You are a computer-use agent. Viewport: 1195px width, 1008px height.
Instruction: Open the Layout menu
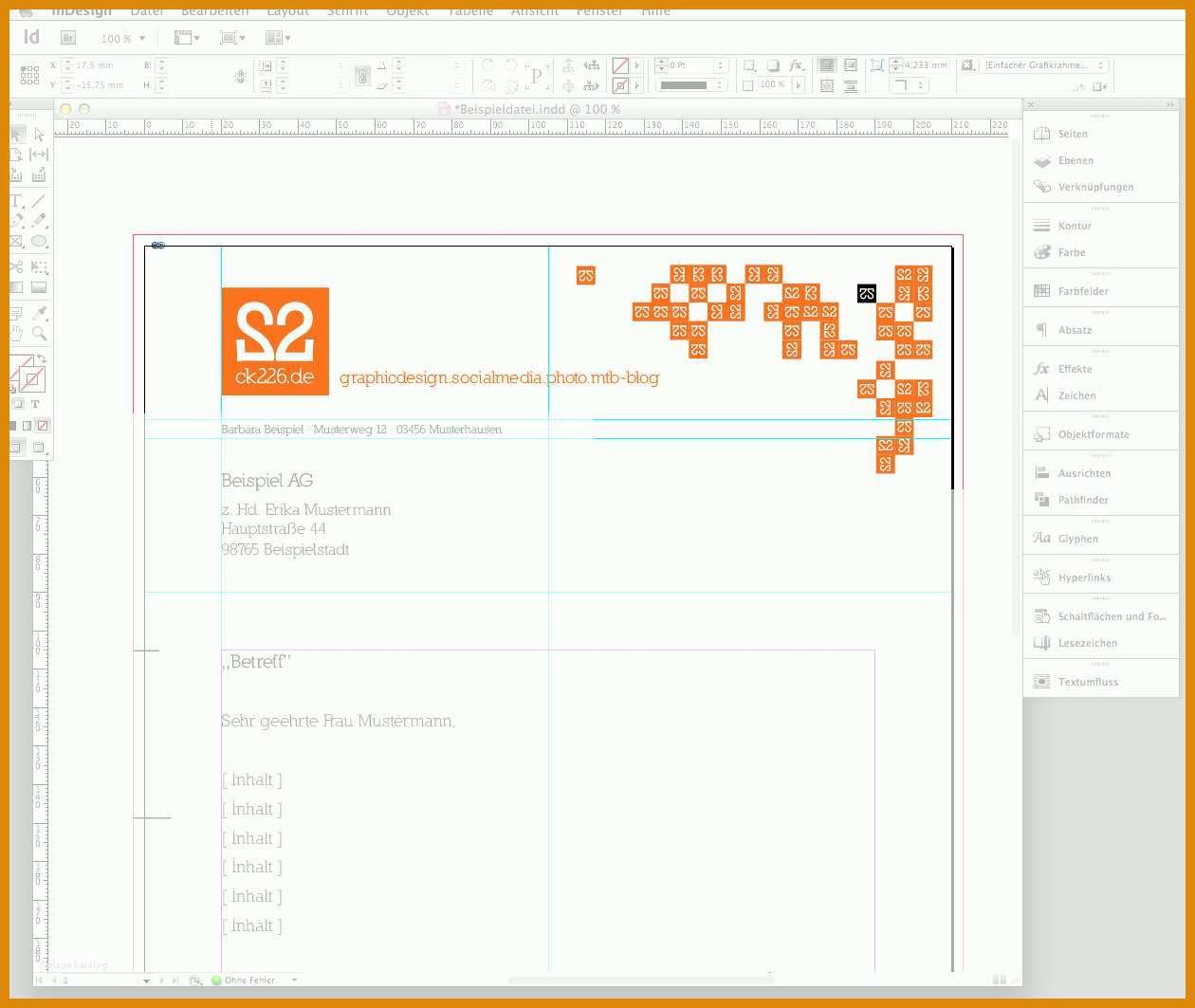click(x=288, y=10)
